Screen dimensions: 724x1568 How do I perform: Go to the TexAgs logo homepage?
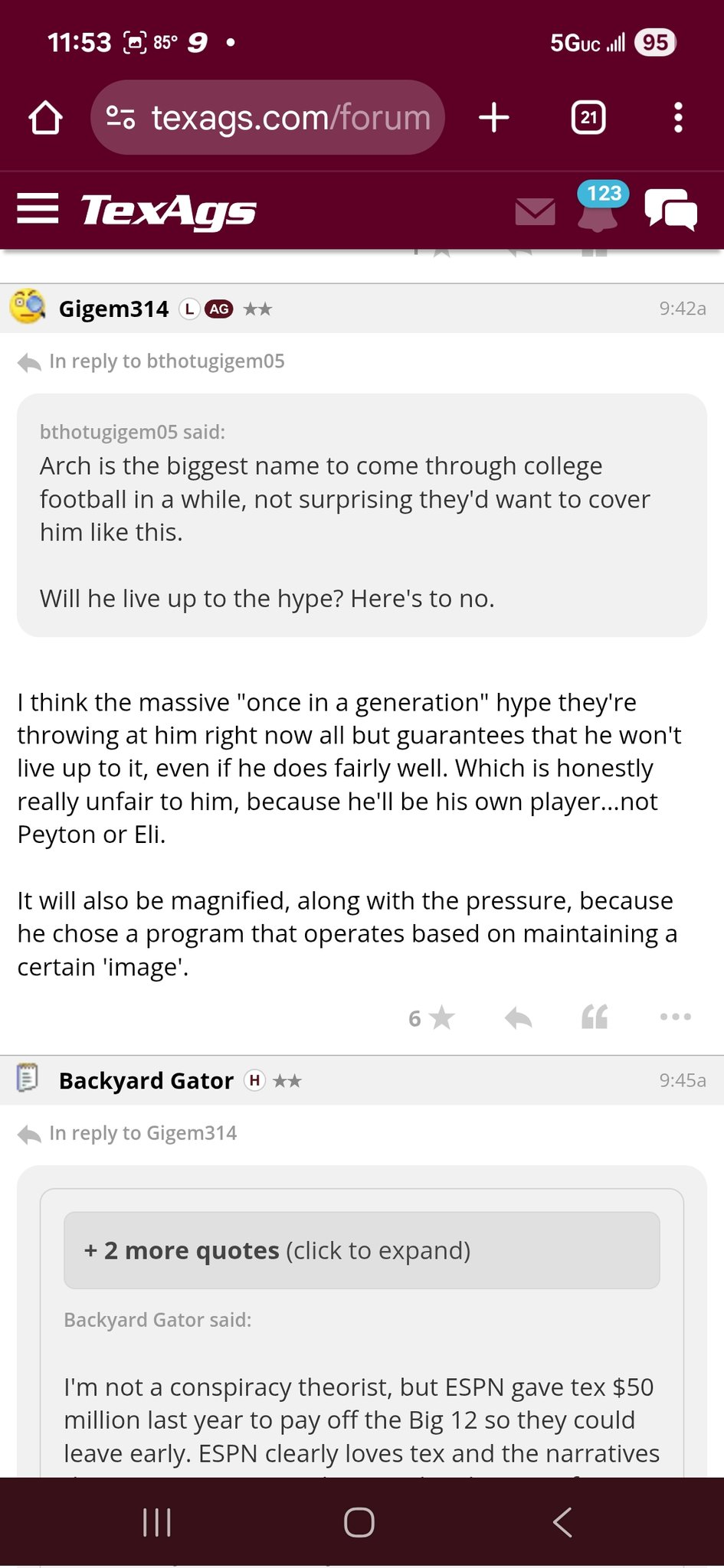point(169,211)
